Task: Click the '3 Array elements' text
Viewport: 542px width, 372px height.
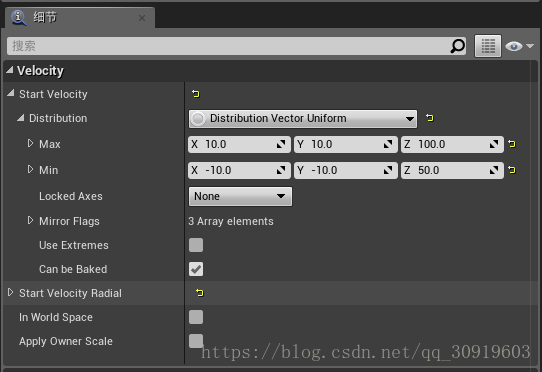Action: click(x=231, y=221)
